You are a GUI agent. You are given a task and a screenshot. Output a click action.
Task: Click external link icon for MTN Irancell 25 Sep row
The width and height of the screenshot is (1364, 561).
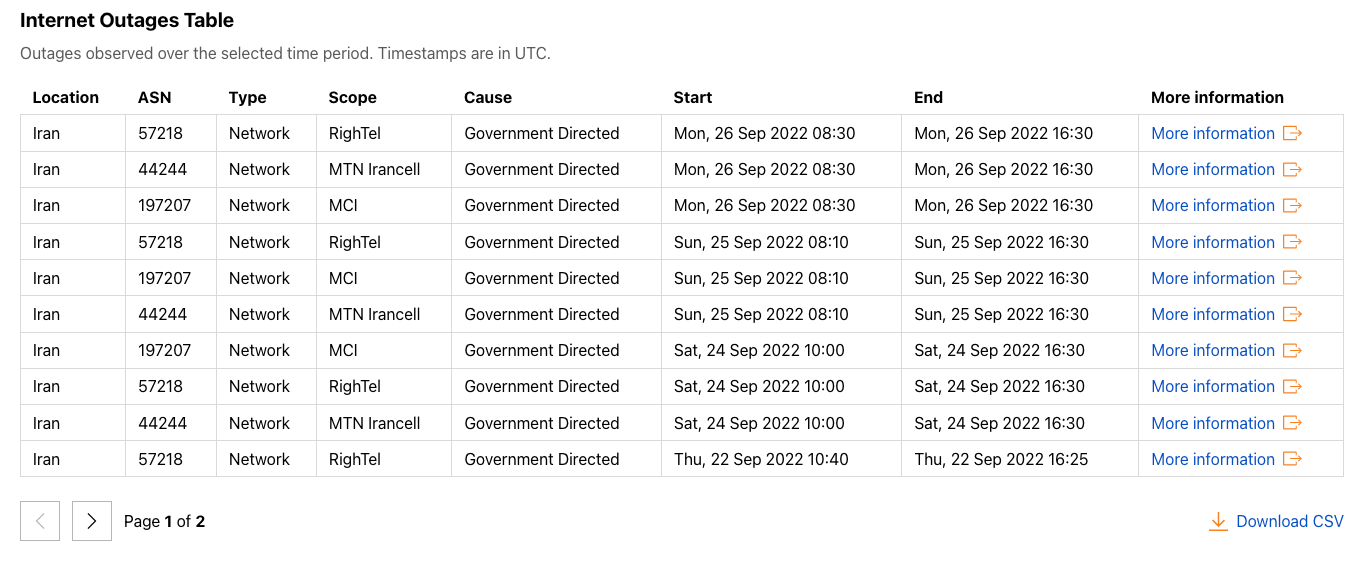(1292, 314)
